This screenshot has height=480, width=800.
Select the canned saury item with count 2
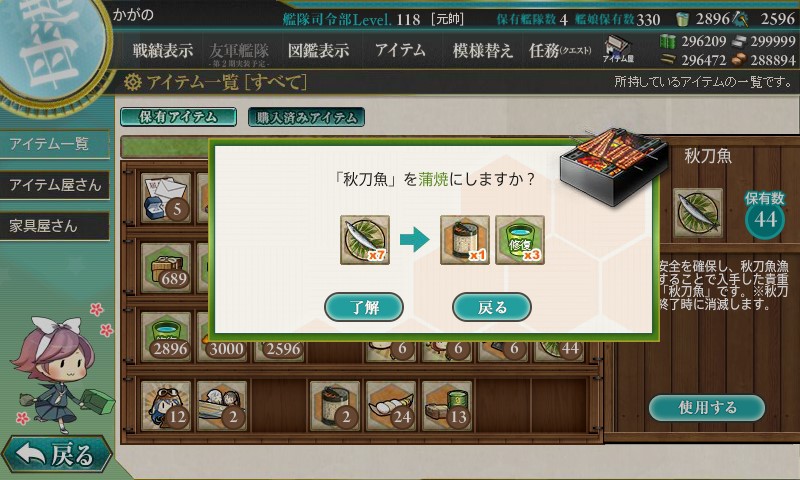(335, 406)
